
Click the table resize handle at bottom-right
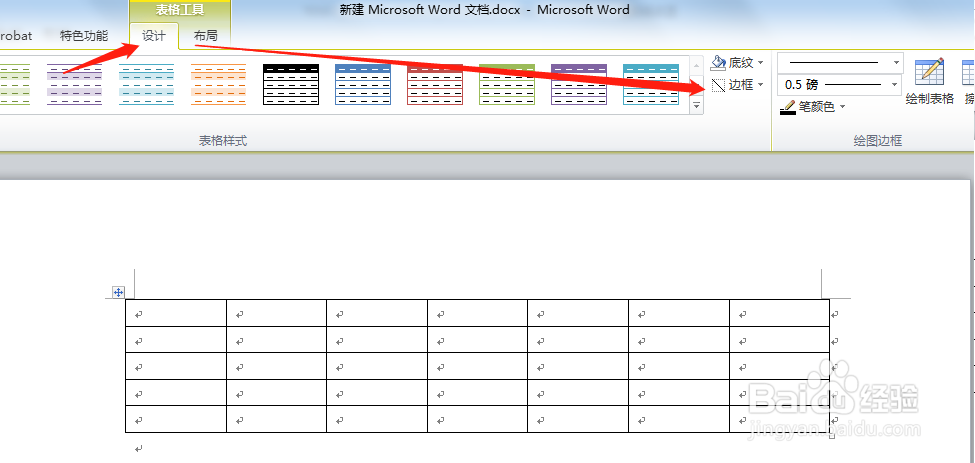coord(833,436)
